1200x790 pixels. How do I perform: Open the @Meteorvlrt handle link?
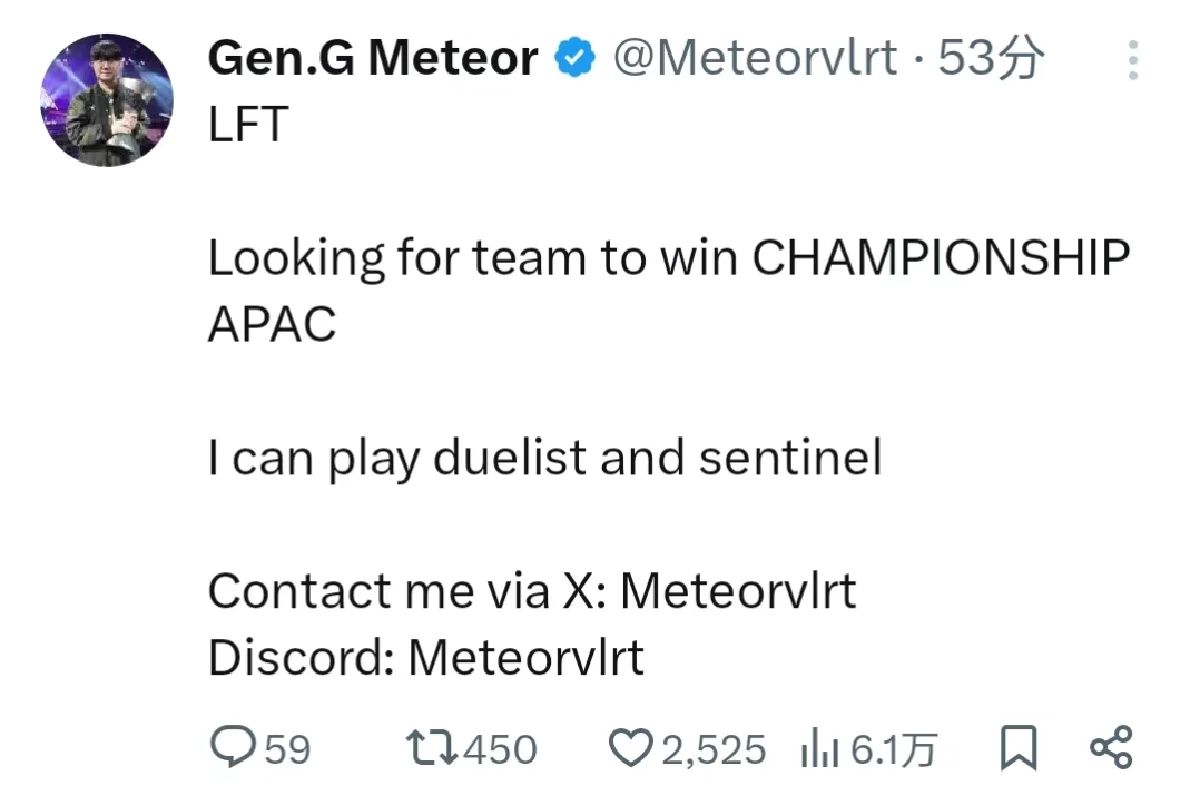pos(754,59)
